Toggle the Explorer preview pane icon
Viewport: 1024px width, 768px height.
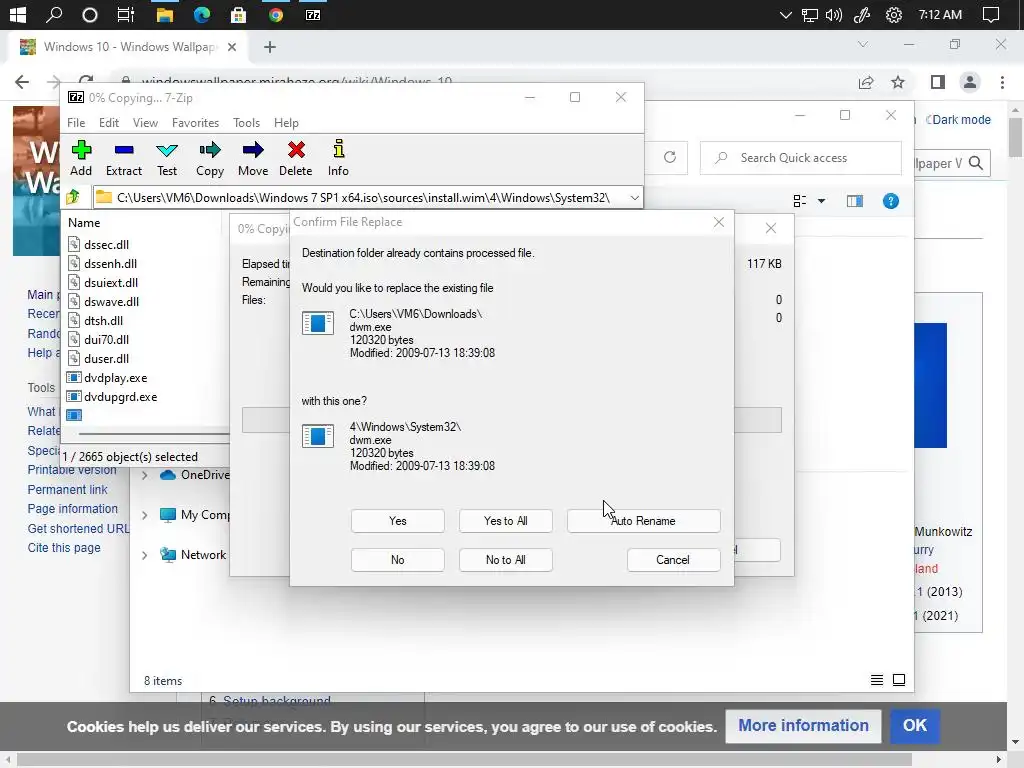point(855,201)
